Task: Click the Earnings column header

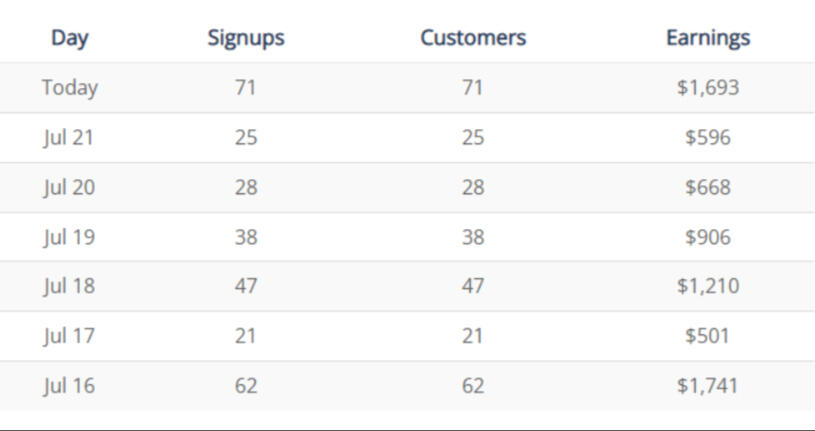Action: (x=708, y=38)
